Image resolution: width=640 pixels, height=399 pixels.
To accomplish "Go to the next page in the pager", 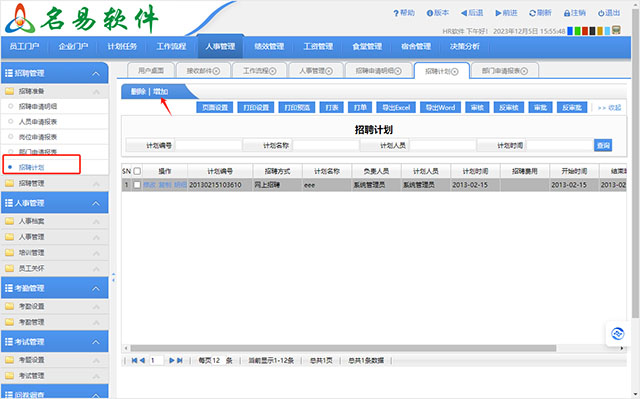I will 172,361.
